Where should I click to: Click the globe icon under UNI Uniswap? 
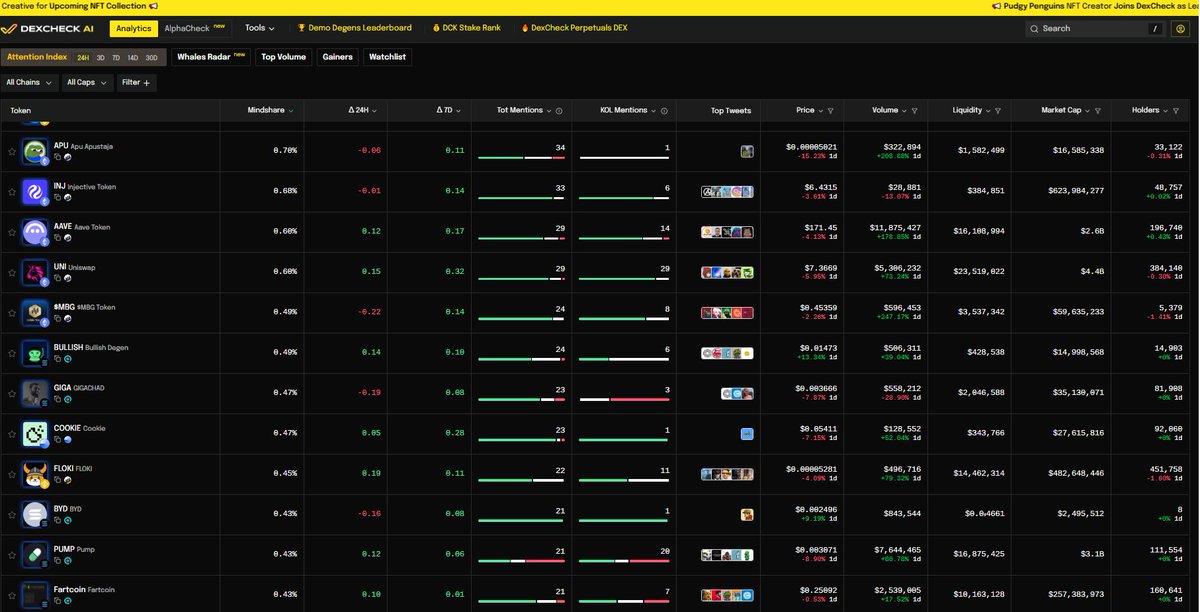(70, 278)
